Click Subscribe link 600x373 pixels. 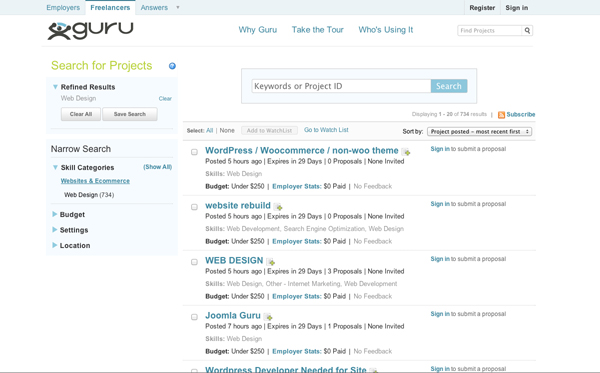pyautogui.click(x=521, y=114)
